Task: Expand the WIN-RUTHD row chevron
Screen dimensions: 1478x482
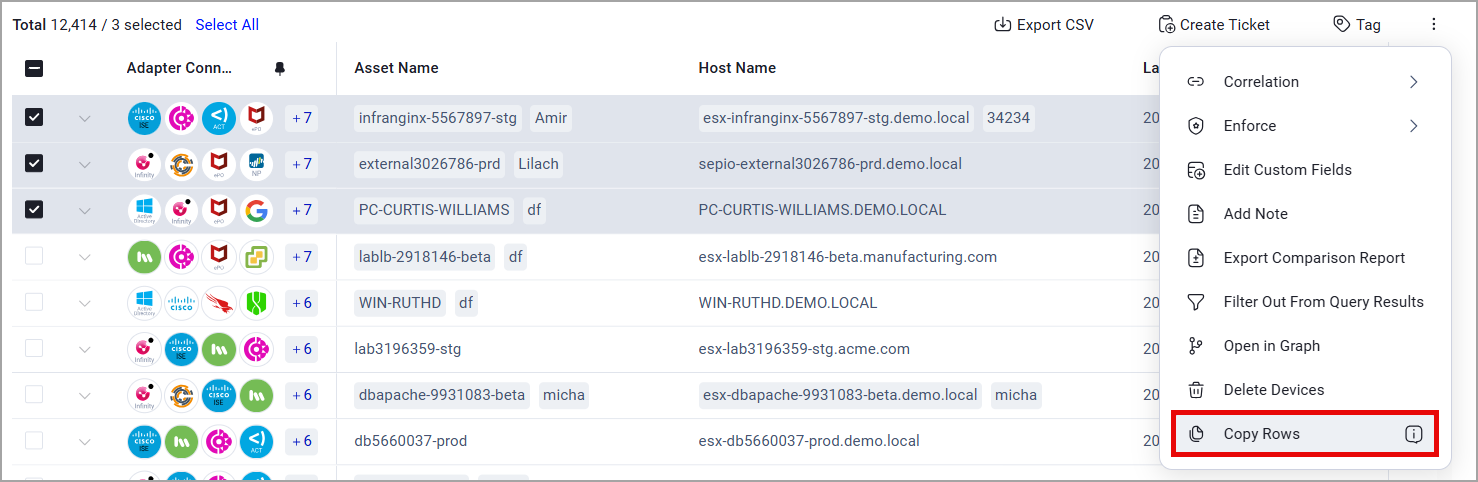Action: (84, 304)
